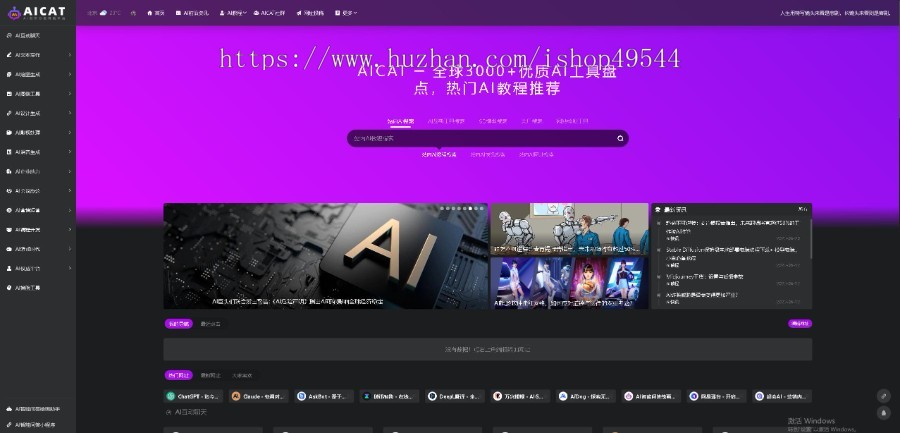
Task: Select the second search category tab
Action: (446, 121)
